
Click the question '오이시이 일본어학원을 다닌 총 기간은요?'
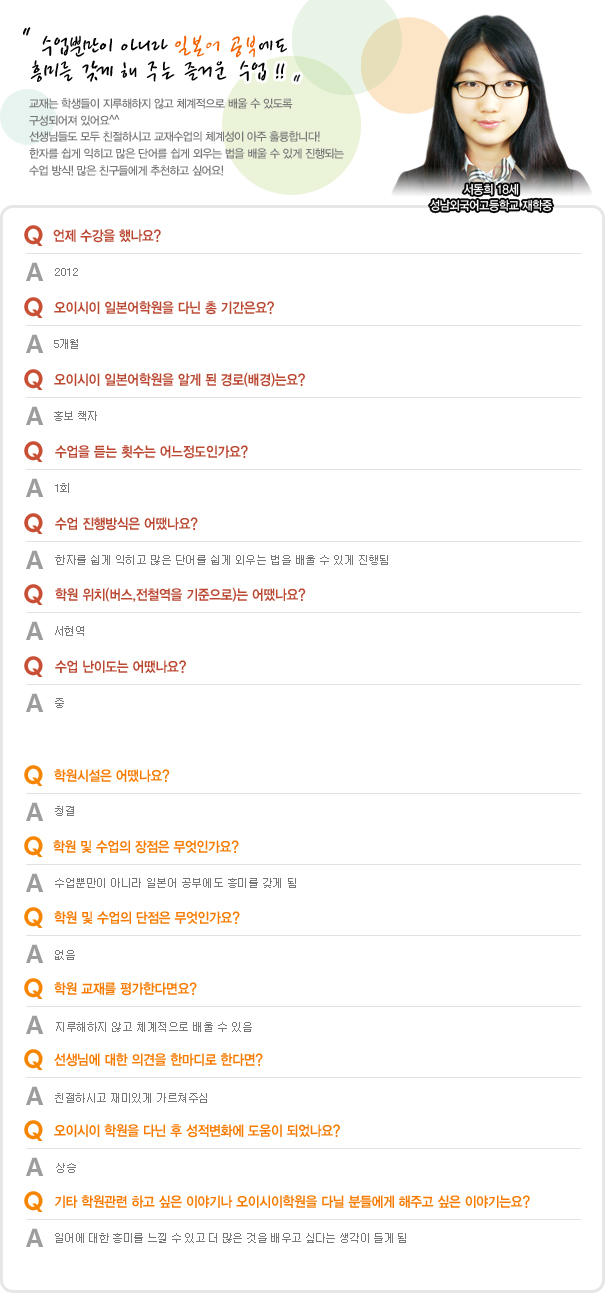[x=164, y=307]
